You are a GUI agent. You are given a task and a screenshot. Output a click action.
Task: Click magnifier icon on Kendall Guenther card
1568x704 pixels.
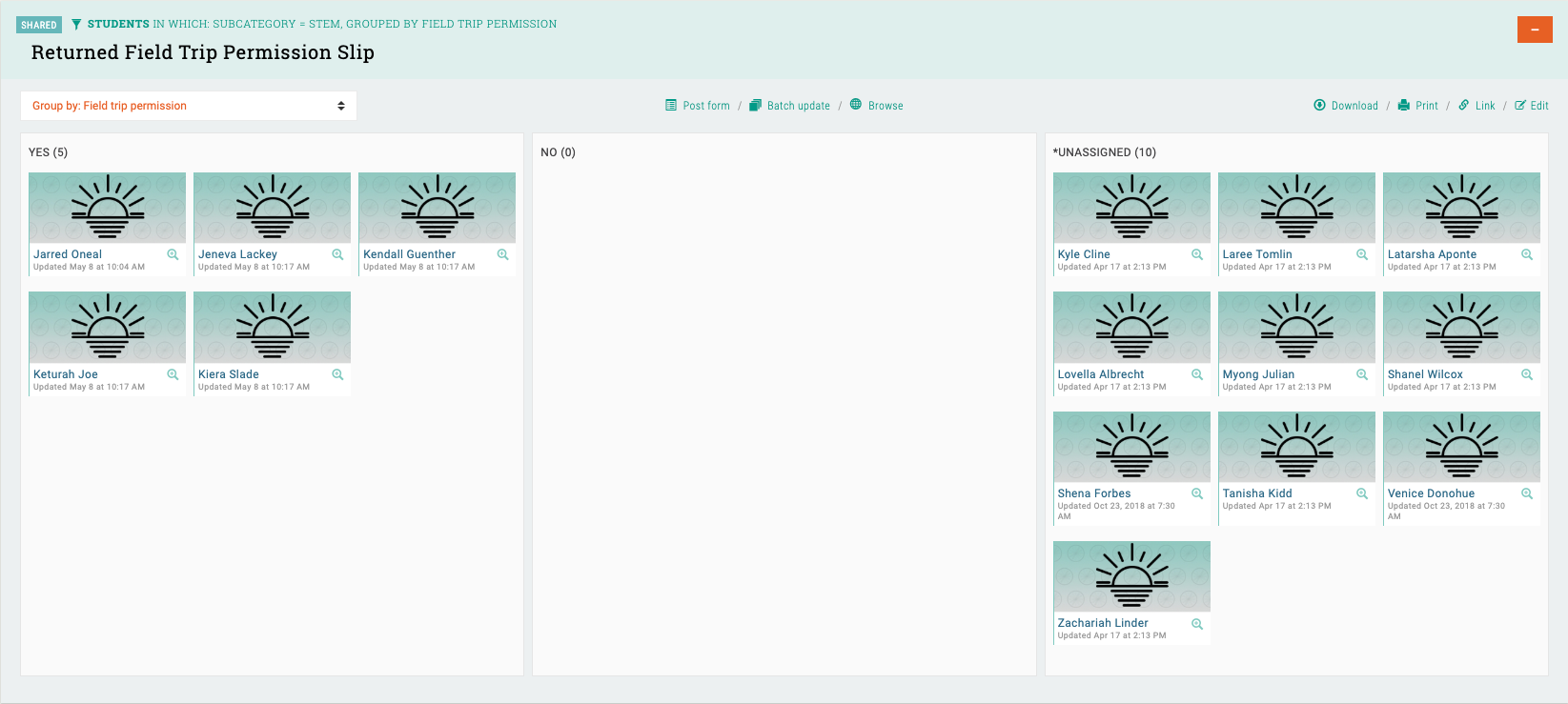tap(502, 254)
